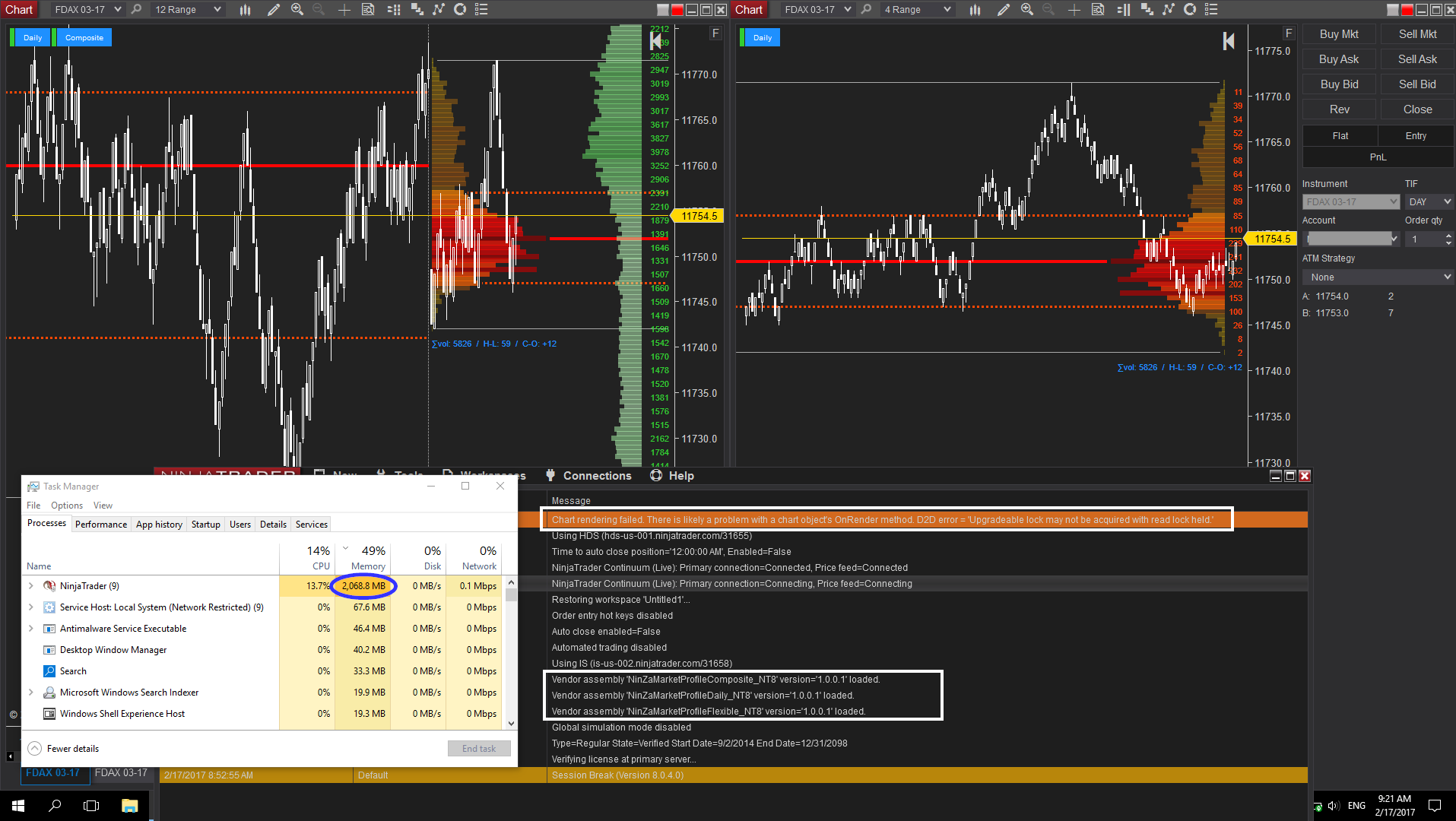This screenshot has height=821, width=1456.
Task: Choose crosshair cursor in left chart toolbar
Action: pyautogui.click(x=344, y=10)
